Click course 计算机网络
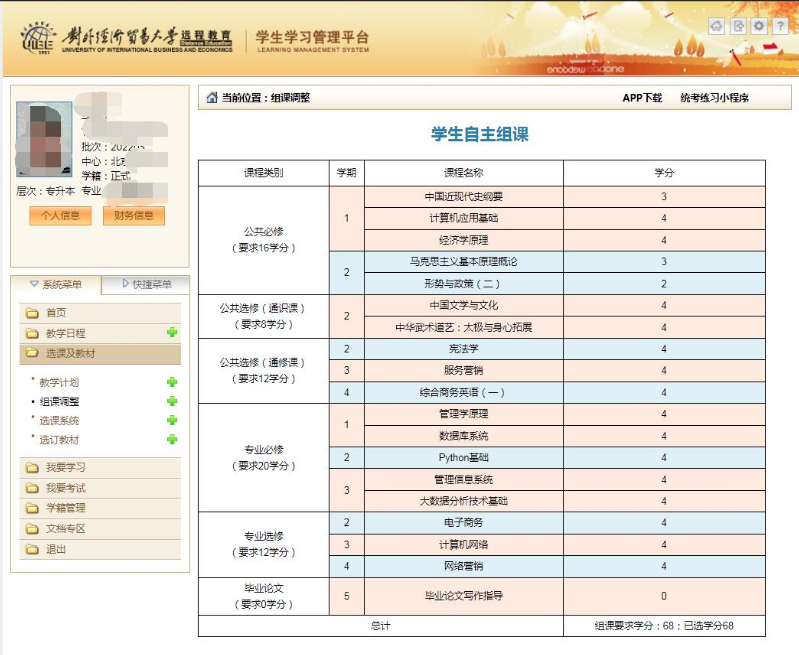This screenshot has height=655, width=799. pos(464,544)
